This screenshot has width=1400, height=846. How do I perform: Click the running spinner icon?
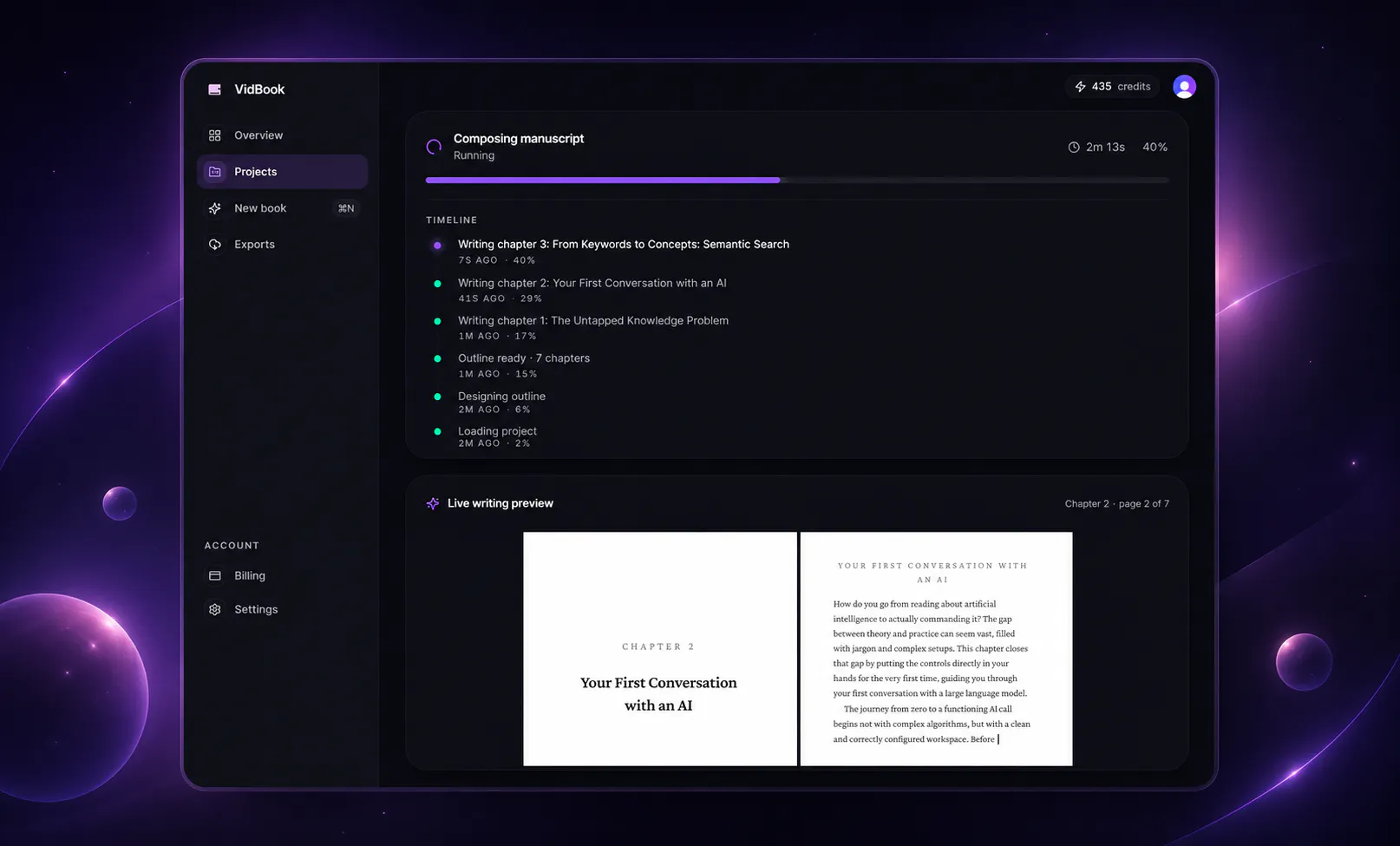434,147
